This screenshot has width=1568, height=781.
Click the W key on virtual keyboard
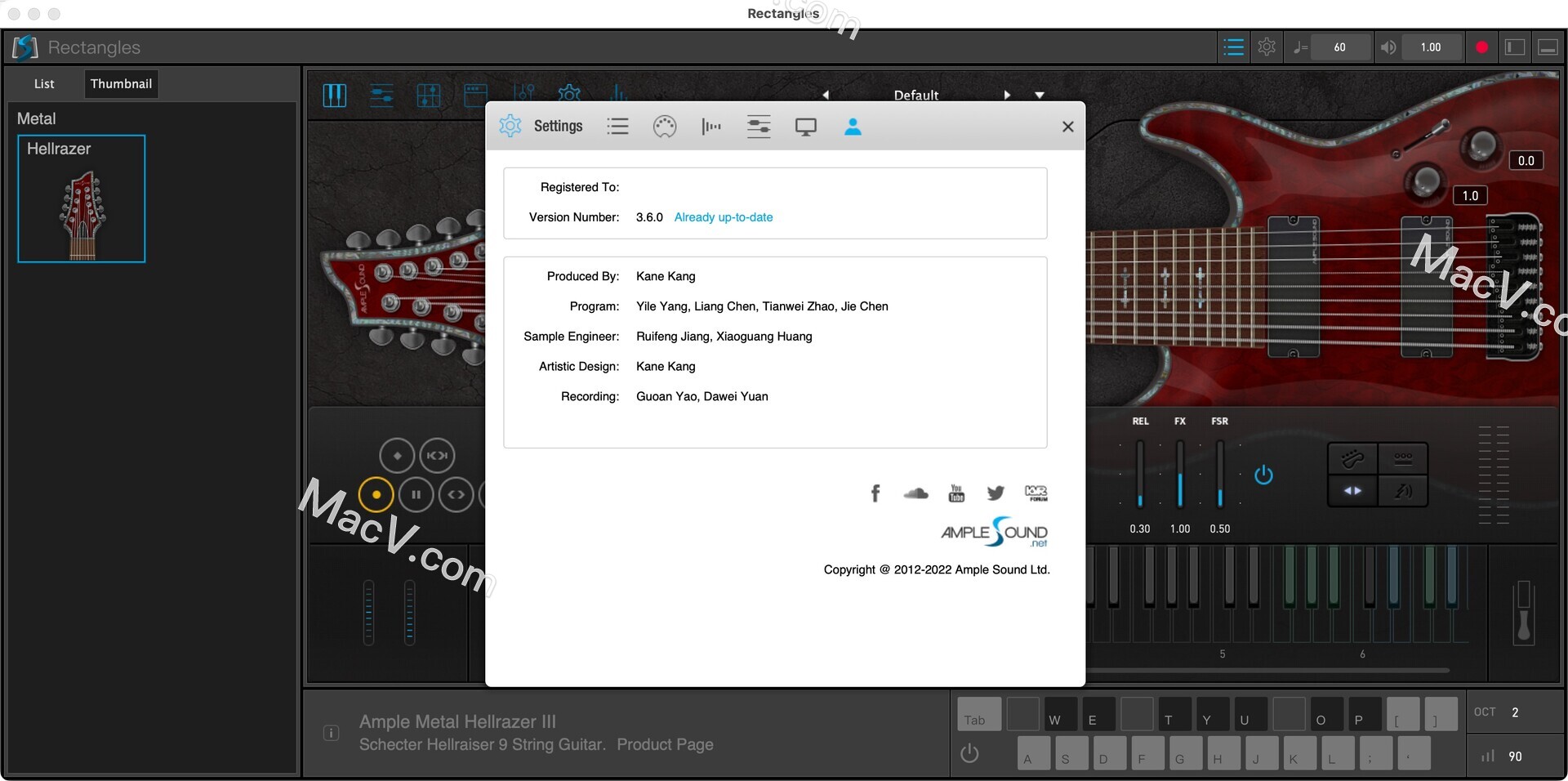point(1061,714)
